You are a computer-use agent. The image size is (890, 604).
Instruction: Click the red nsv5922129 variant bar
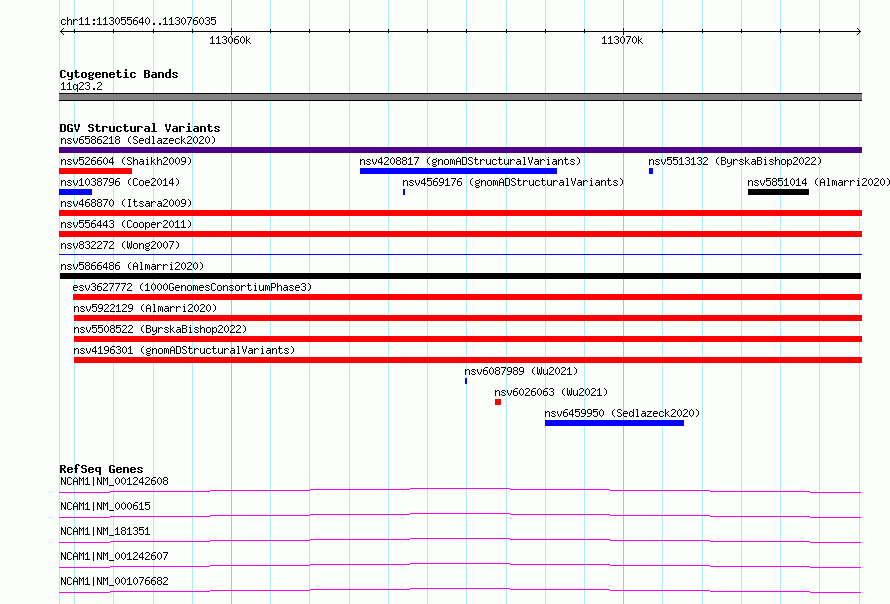468,318
